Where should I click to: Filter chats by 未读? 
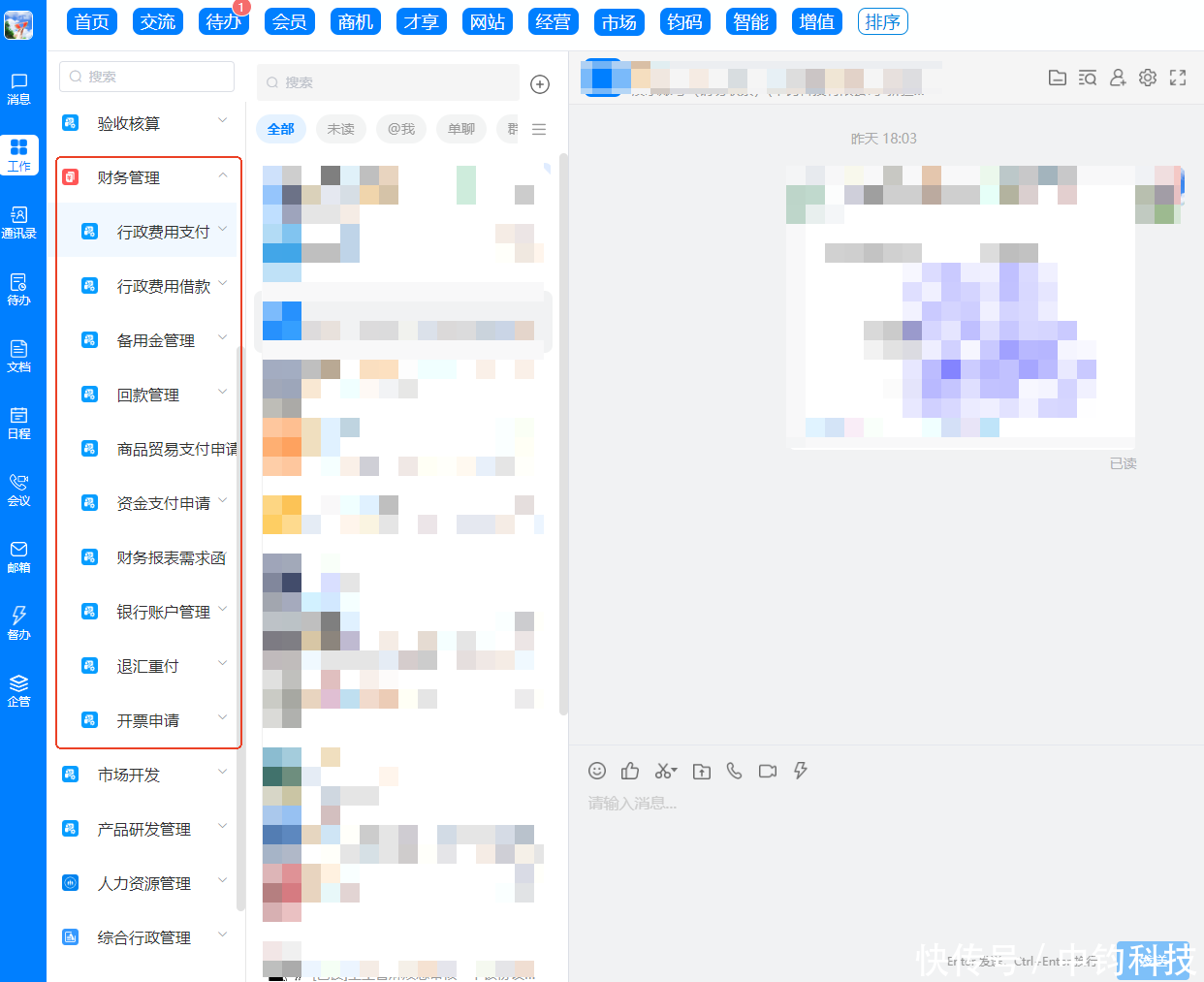click(x=341, y=129)
